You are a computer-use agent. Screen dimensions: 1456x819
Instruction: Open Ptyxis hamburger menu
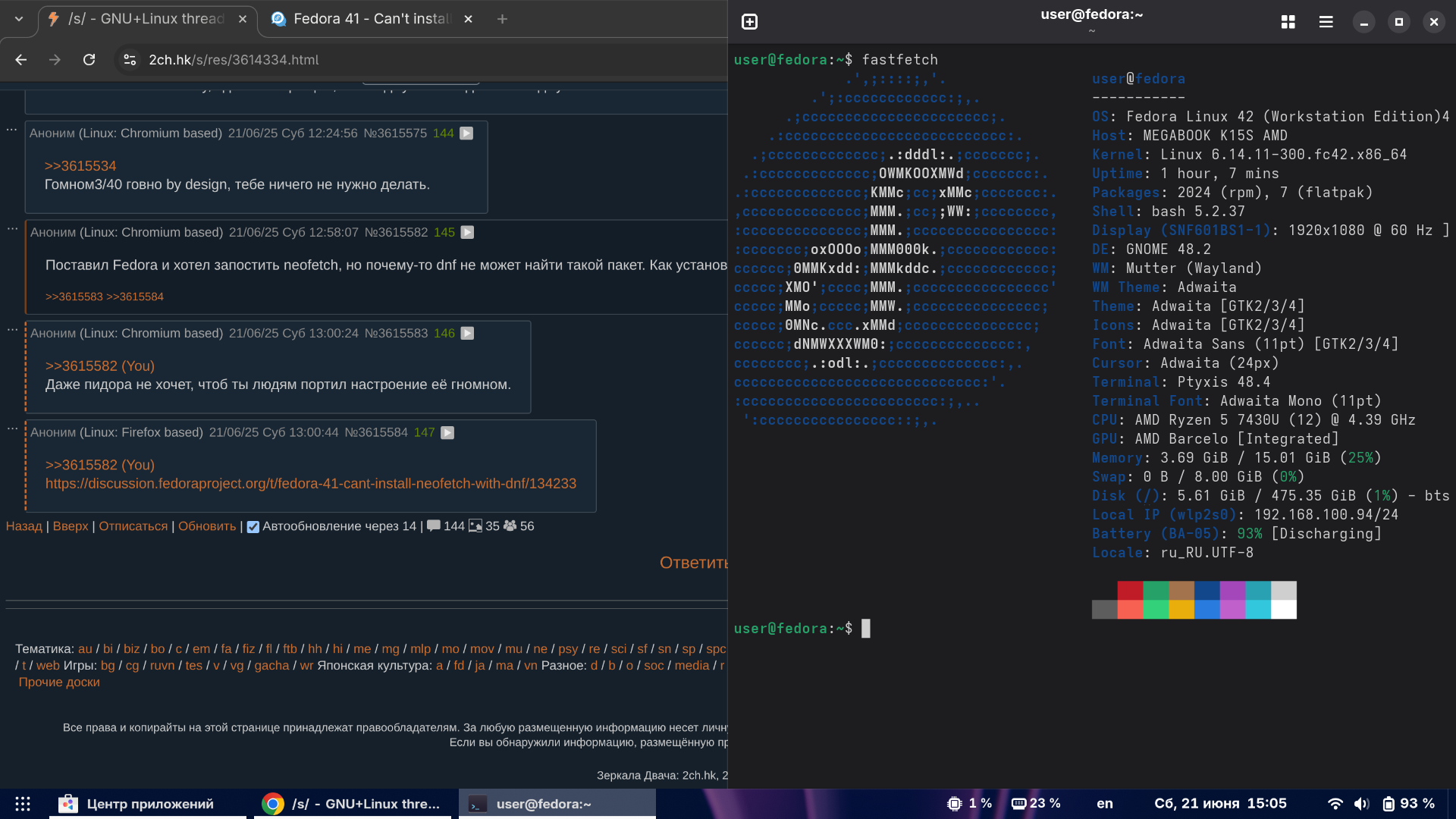pos(1326,22)
